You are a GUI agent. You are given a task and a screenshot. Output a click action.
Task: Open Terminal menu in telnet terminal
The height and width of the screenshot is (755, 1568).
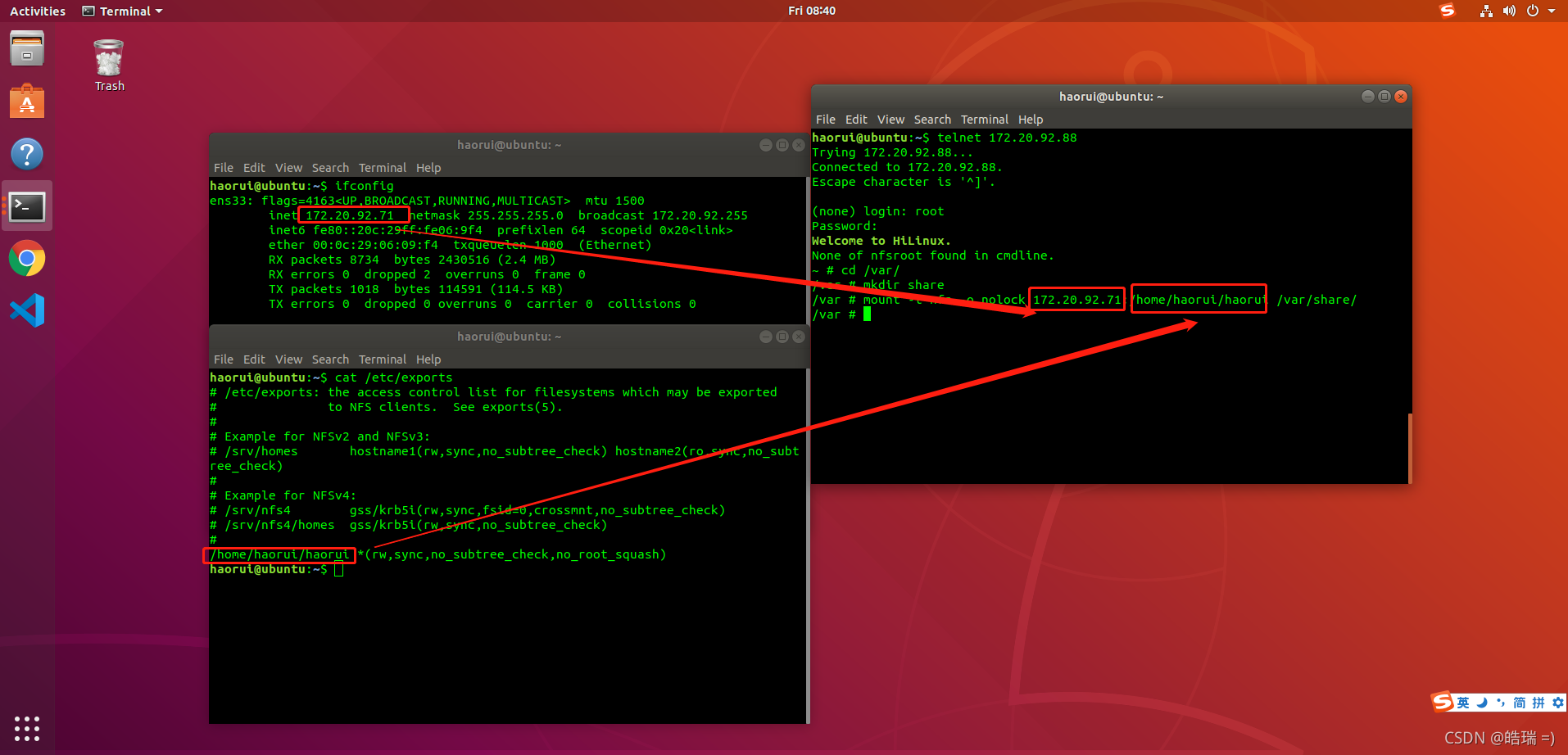[x=985, y=120]
